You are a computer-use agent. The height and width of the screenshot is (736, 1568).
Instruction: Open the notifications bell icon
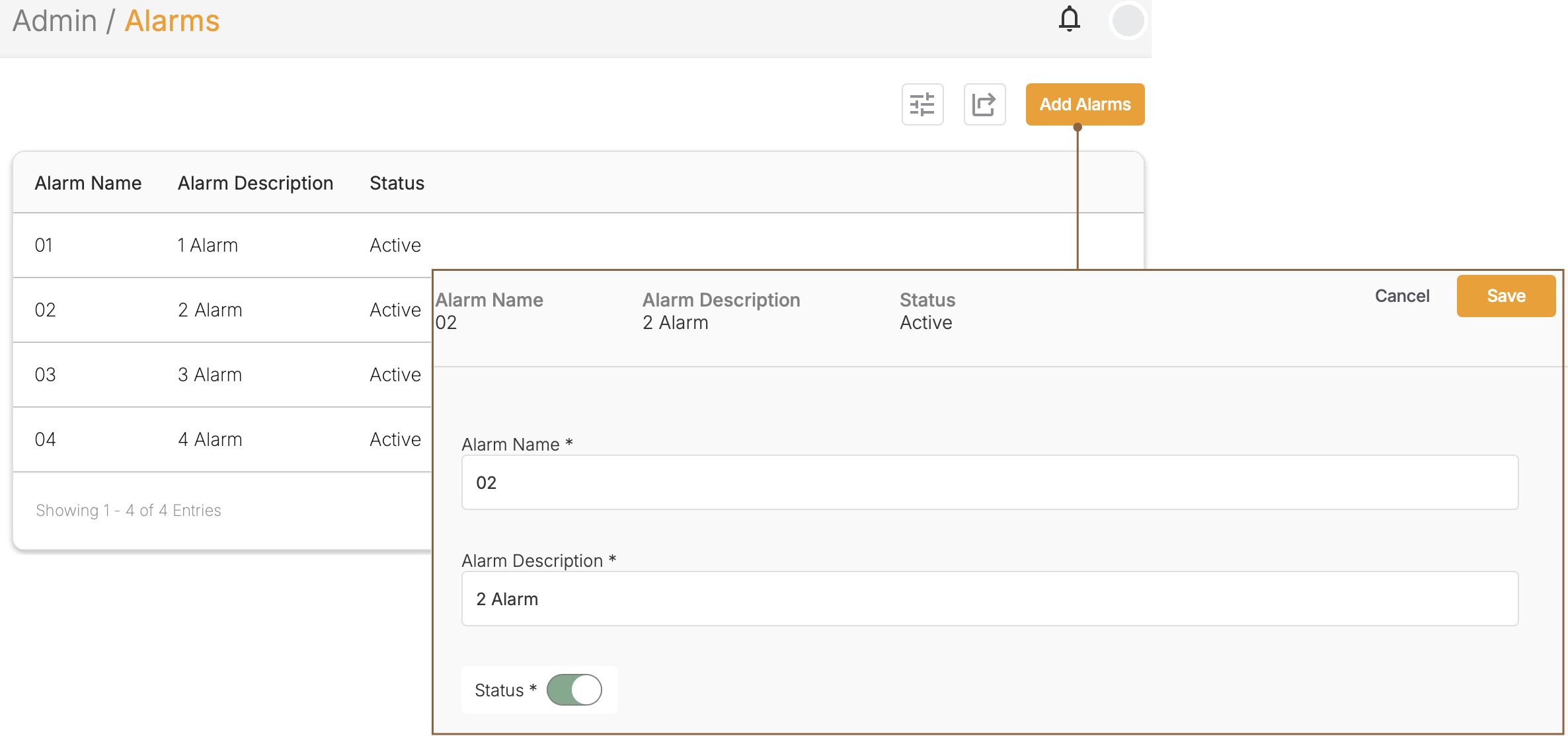tap(1069, 19)
